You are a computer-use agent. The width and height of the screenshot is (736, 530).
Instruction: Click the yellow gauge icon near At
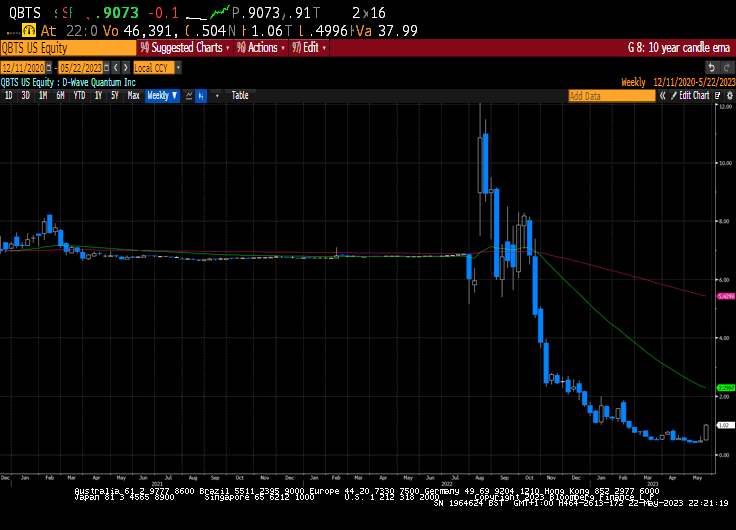click(x=29, y=31)
